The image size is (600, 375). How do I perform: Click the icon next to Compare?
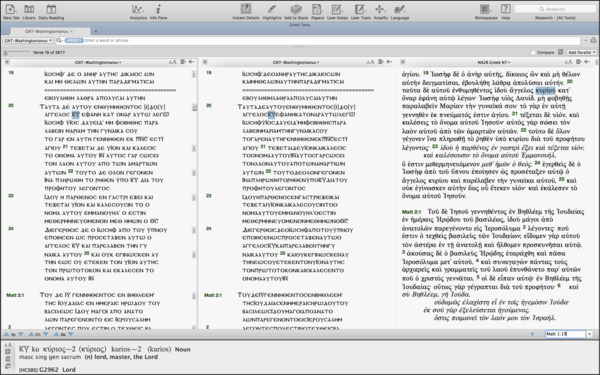point(561,52)
